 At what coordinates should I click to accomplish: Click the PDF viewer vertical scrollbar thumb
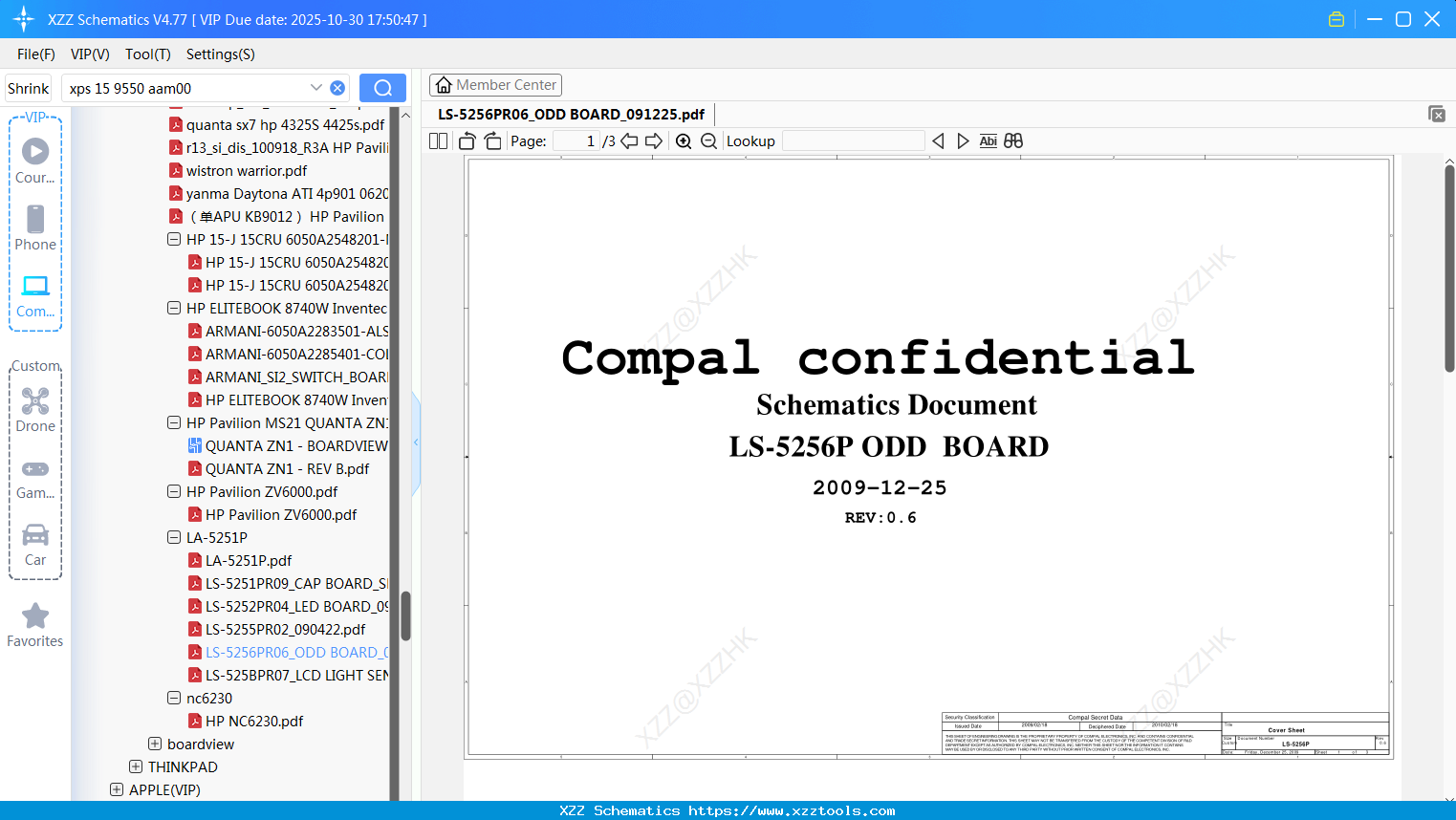[1449, 269]
